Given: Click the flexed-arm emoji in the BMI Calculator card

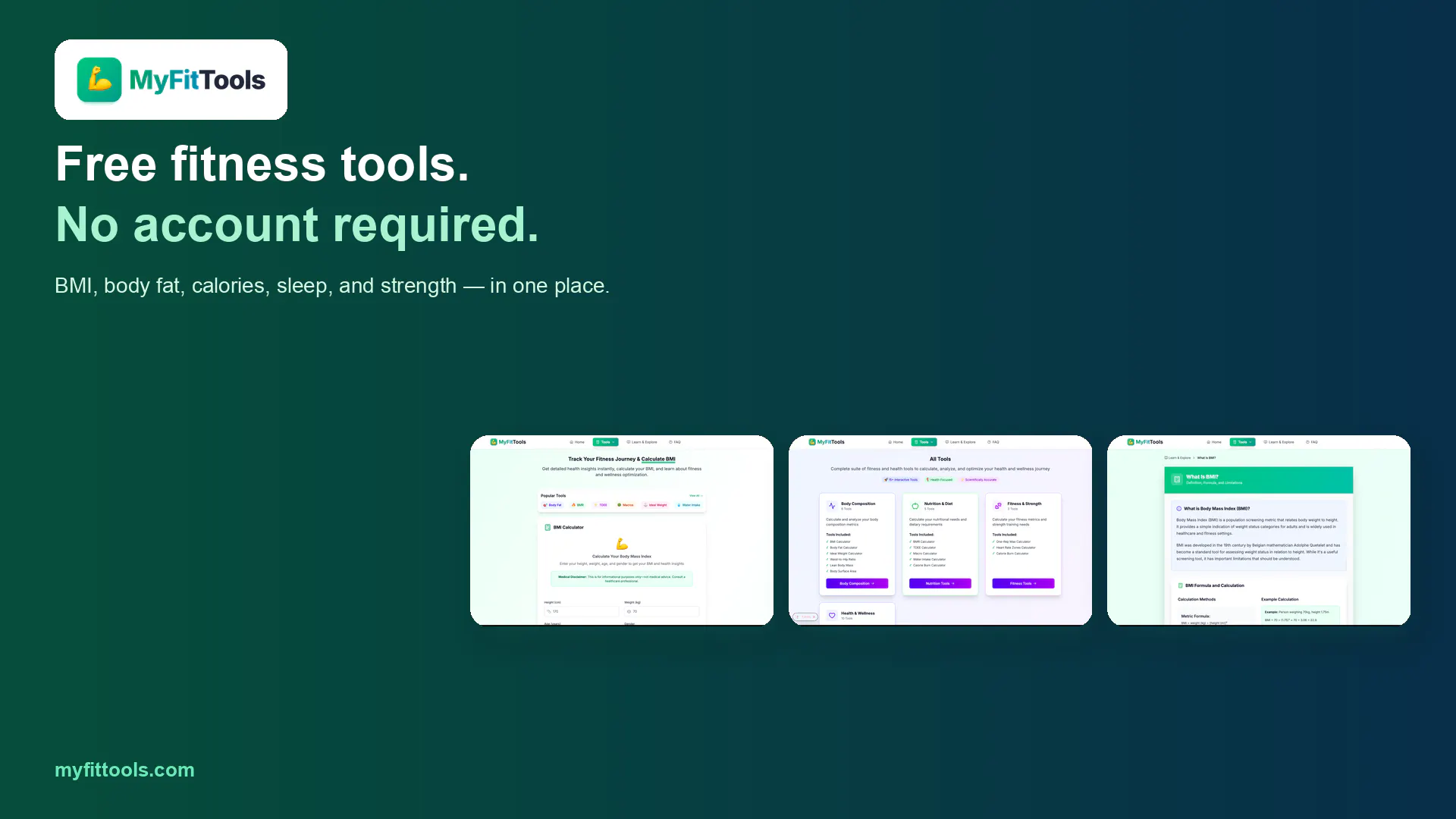Looking at the screenshot, I should coord(622,544).
